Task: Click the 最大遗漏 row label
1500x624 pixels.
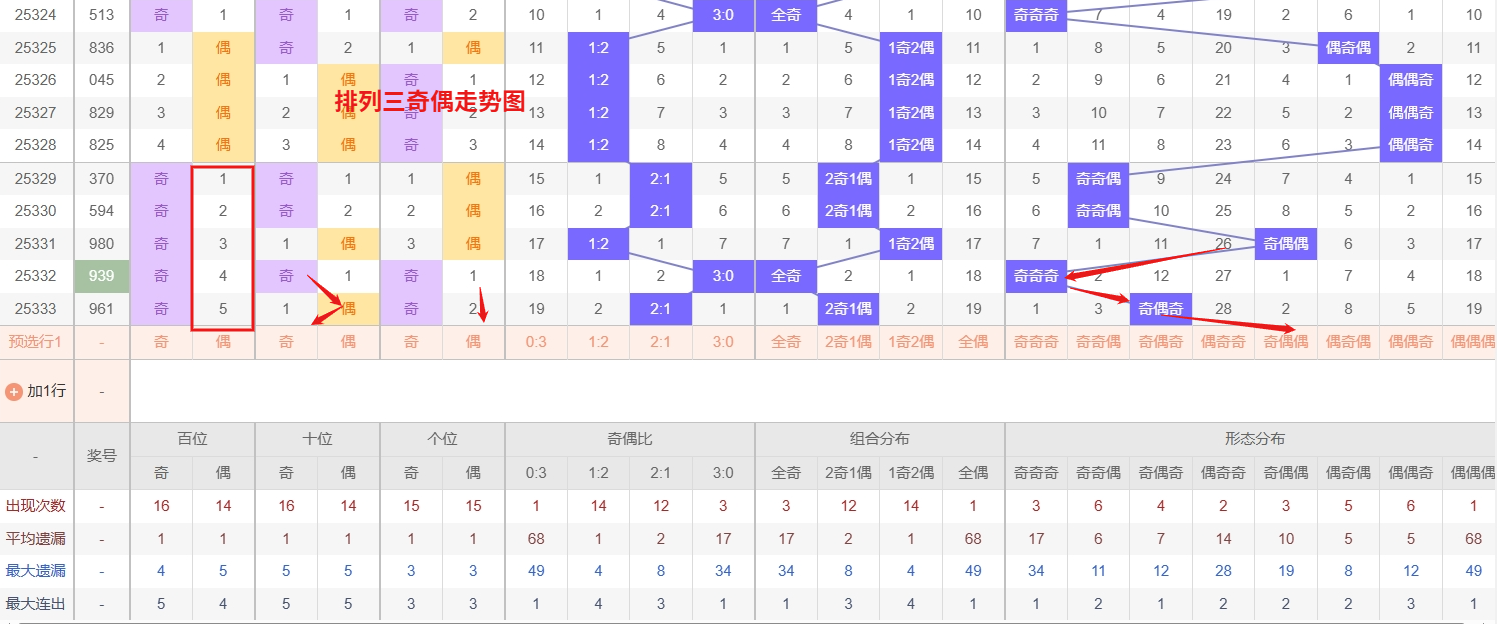Action: coord(36,571)
